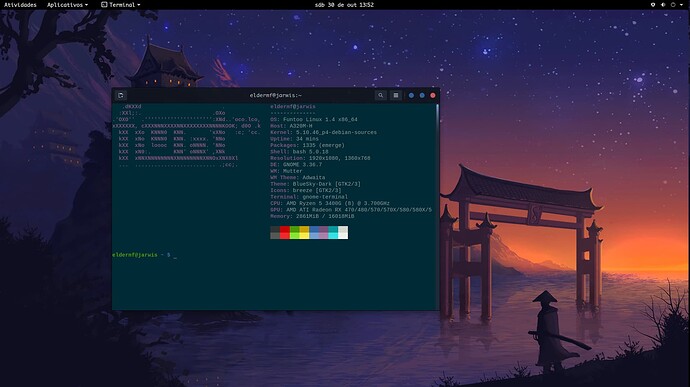Click the 'Icons: breeze [GTK2/3]' line
This screenshot has width=690, height=387.
point(306,190)
